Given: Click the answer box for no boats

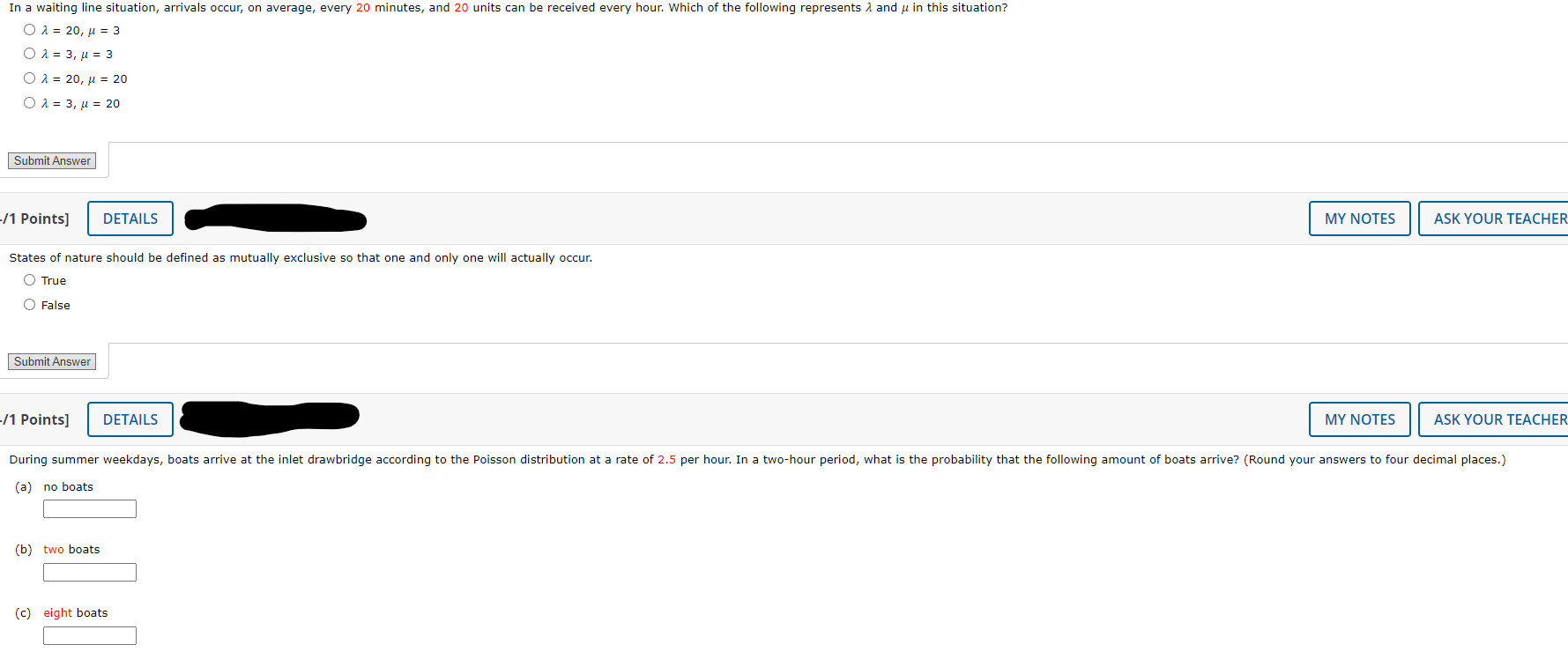Looking at the screenshot, I should click(89, 508).
